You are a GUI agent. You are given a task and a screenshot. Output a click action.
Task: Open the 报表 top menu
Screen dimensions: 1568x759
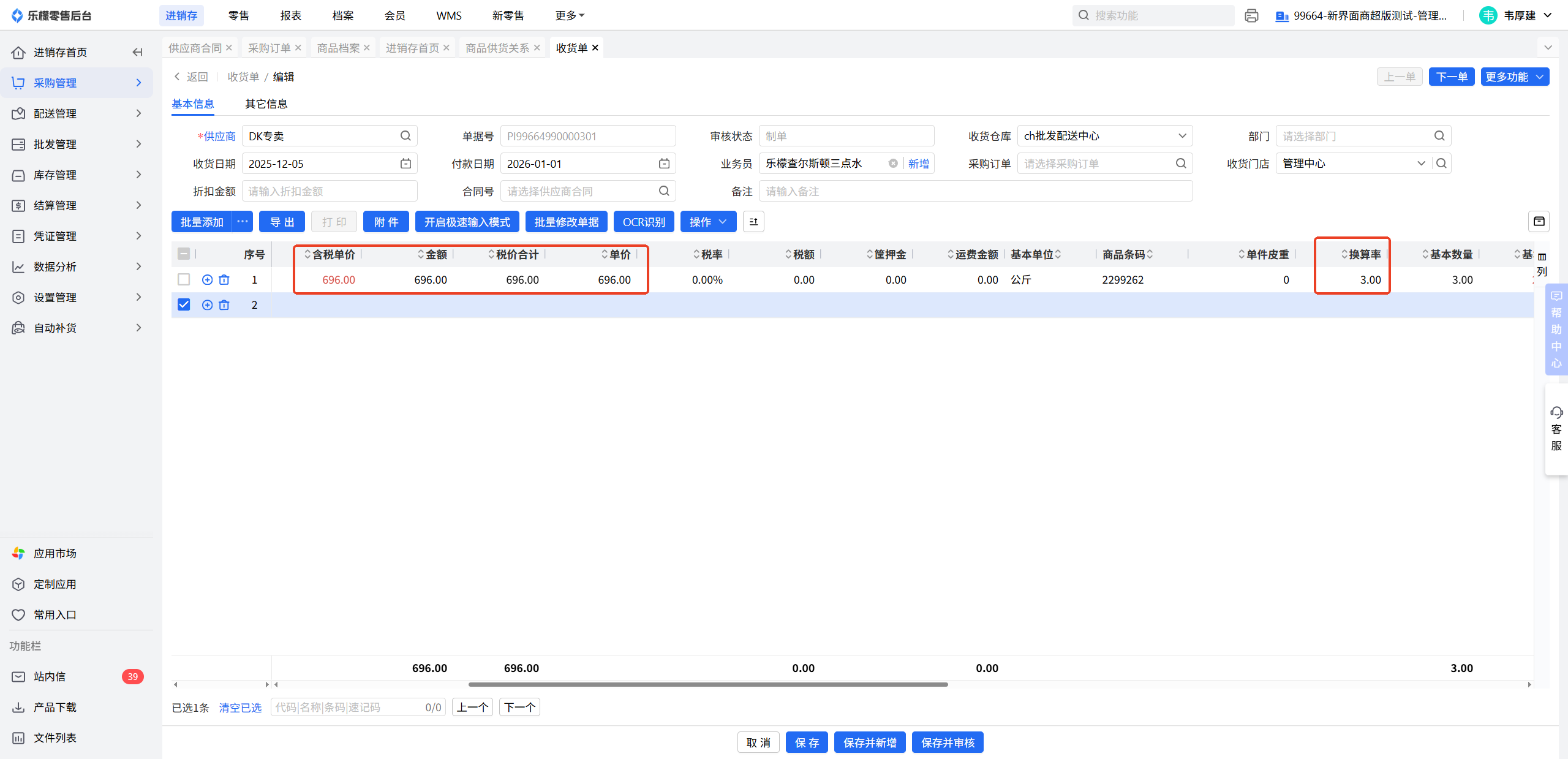point(290,15)
